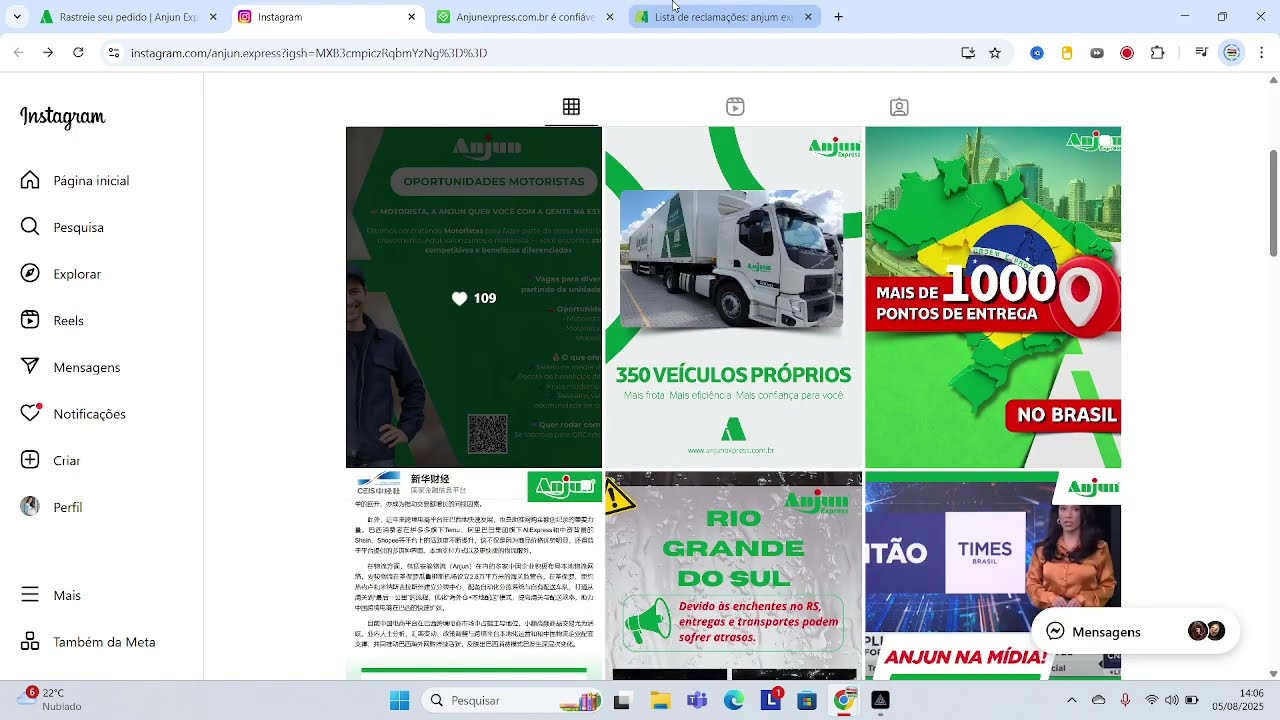Open Mais de 1000 pontos de entrega post
The image size is (1280, 720).
click(993, 297)
